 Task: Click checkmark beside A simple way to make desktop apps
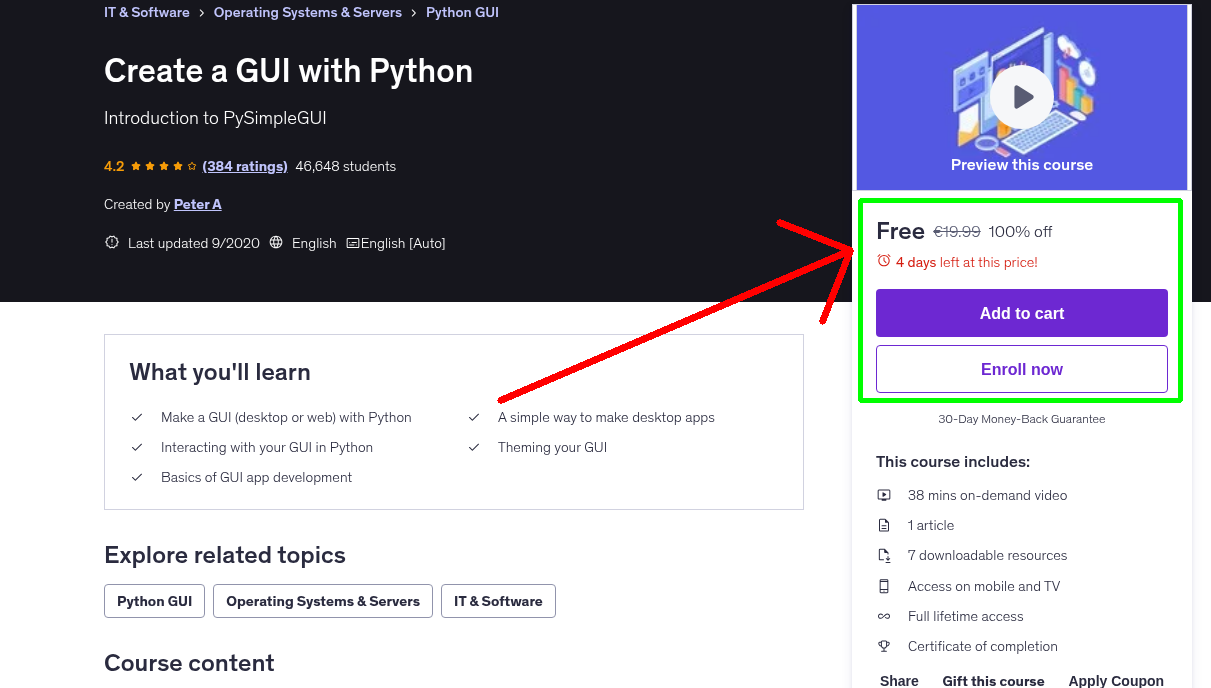click(474, 417)
